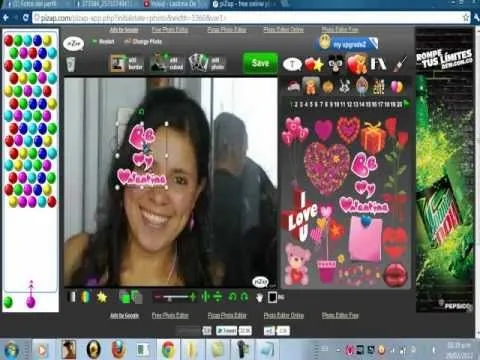The height and width of the screenshot is (360, 480).
Task: Add the Be My Valentine sticker from panel
Action: click(364, 183)
